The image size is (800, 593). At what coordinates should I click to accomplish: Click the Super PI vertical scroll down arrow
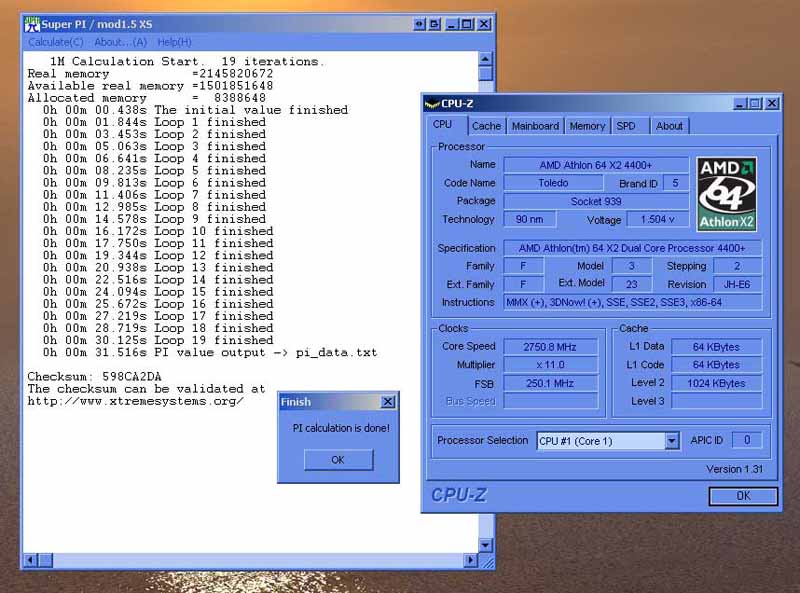click(x=485, y=546)
